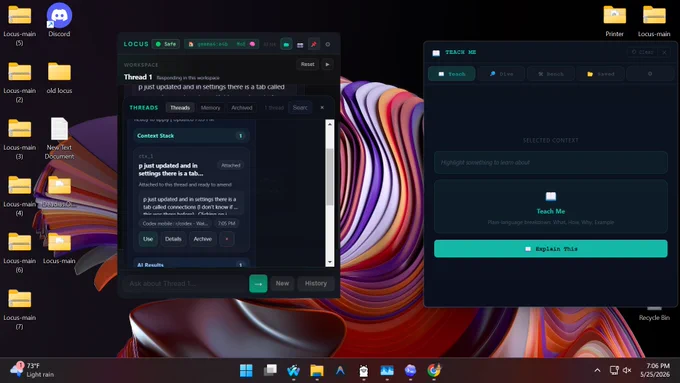
Task: Click the Use button on ctx_1 card
Action: coord(148,239)
